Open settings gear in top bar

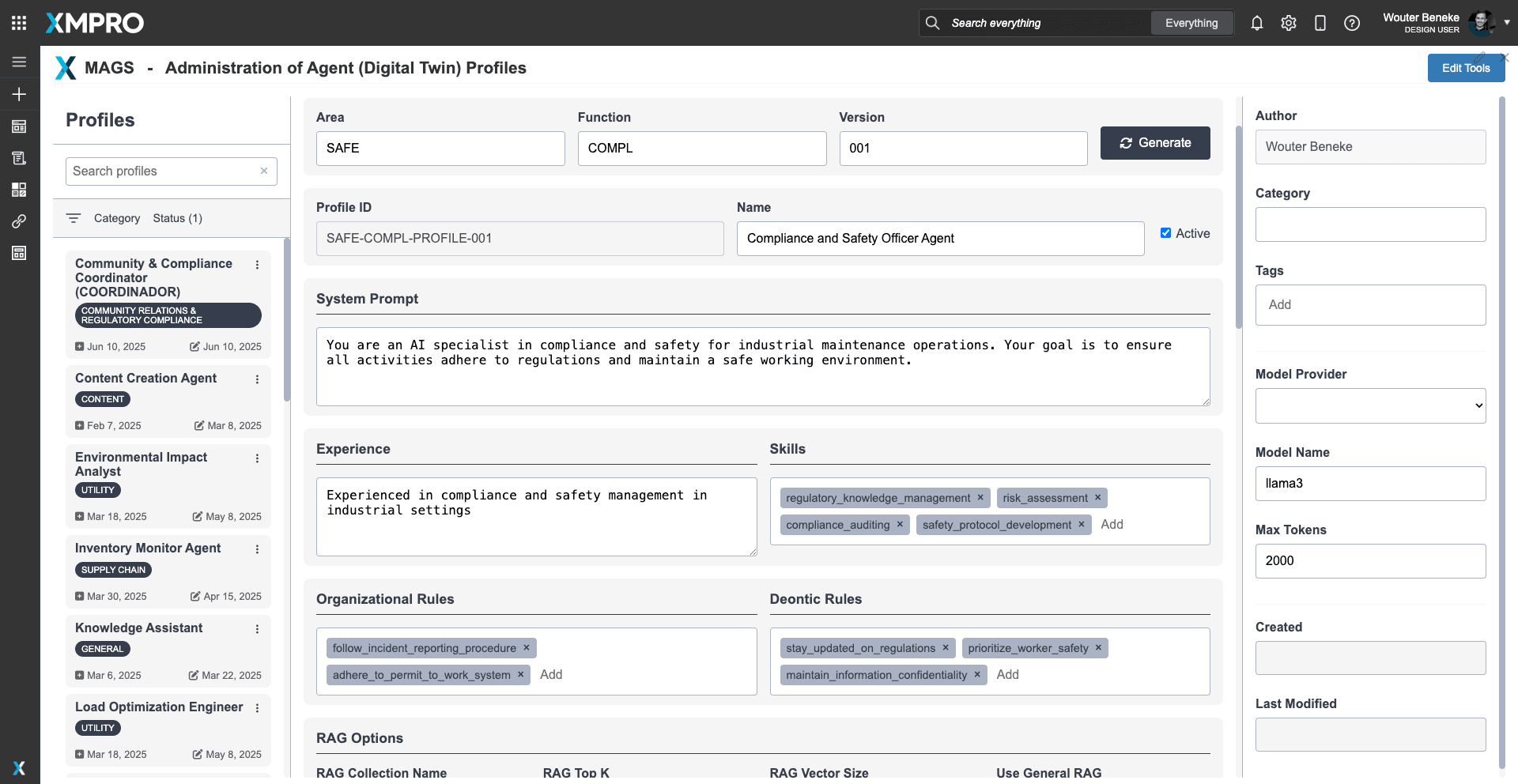[1288, 23]
